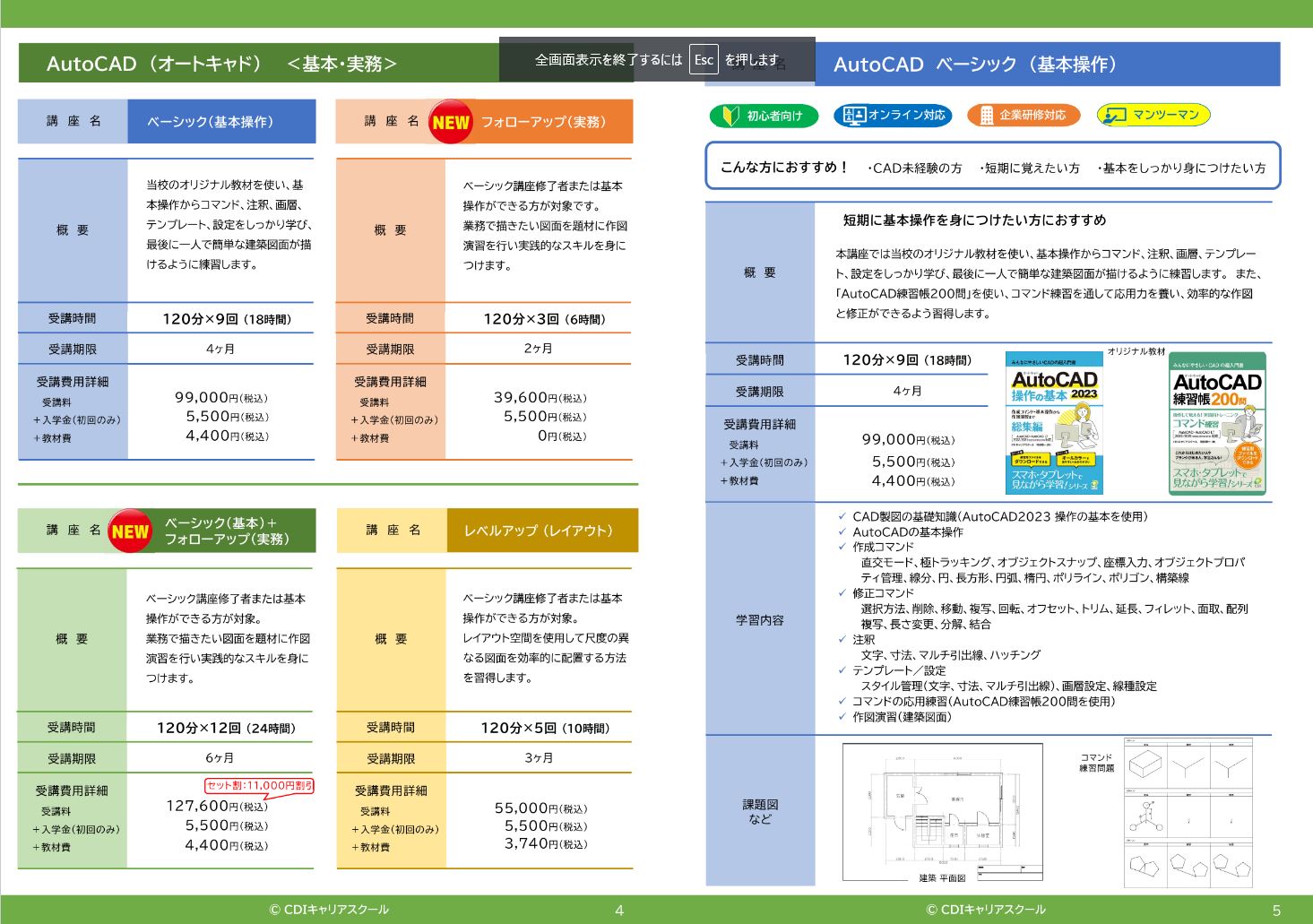1313x924 pixels.
Task: Click 120分×3回 (6時間) lesson time
Action: click(x=545, y=319)
